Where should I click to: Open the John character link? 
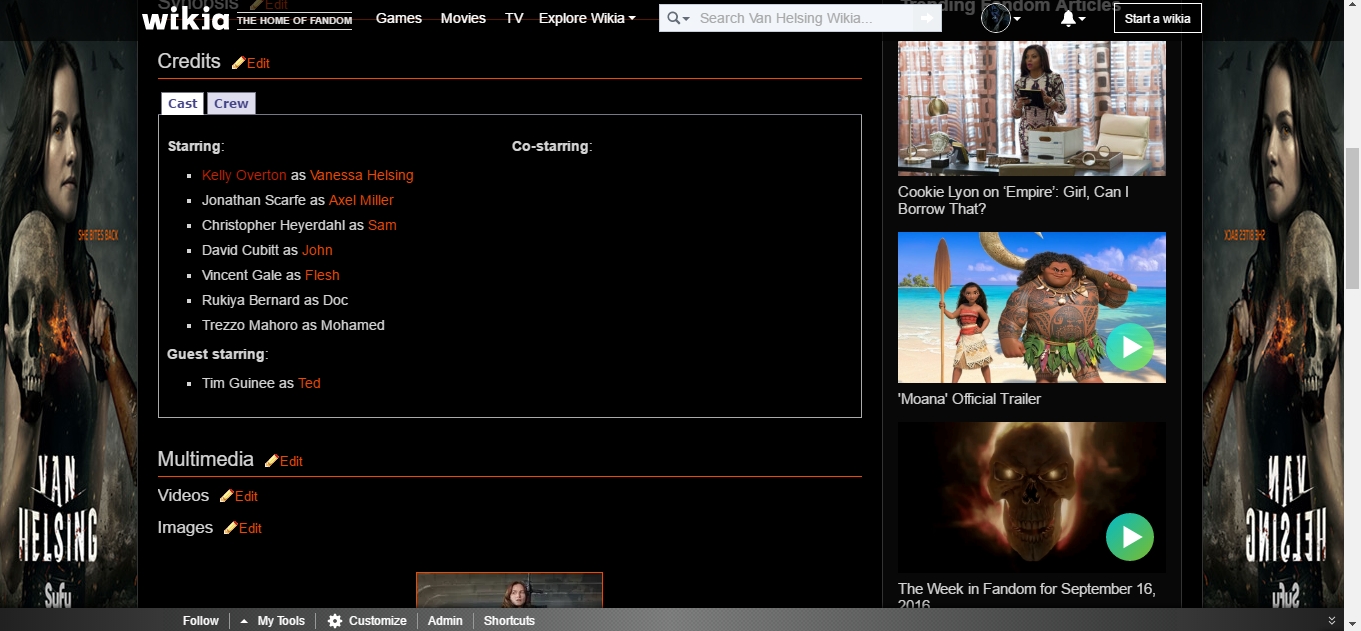(x=317, y=250)
